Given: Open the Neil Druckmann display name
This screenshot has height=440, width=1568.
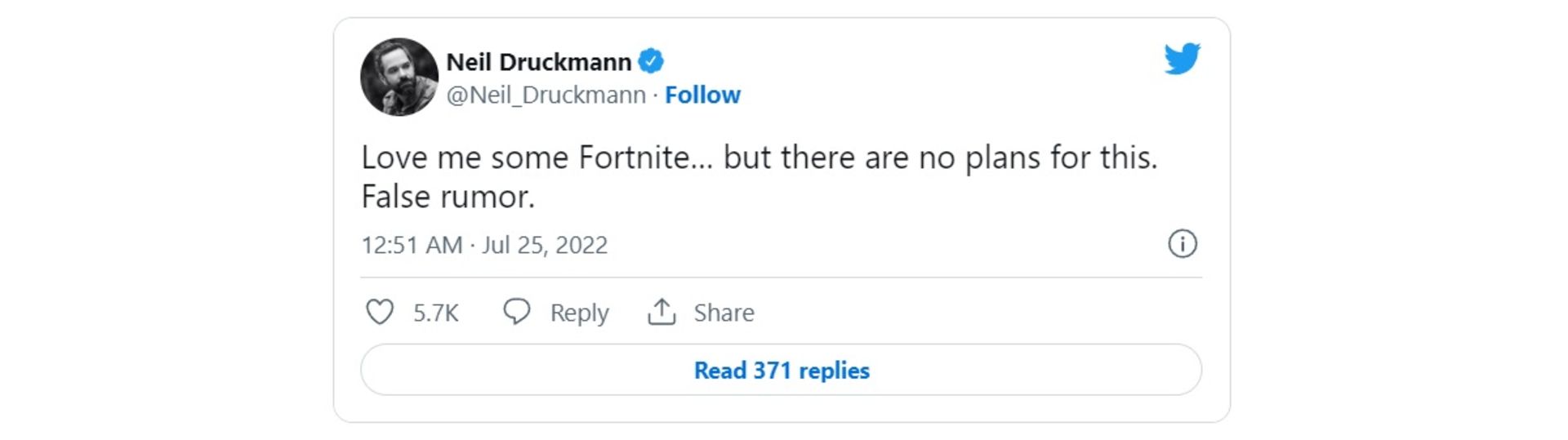Looking at the screenshot, I should click(x=539, y=62).
